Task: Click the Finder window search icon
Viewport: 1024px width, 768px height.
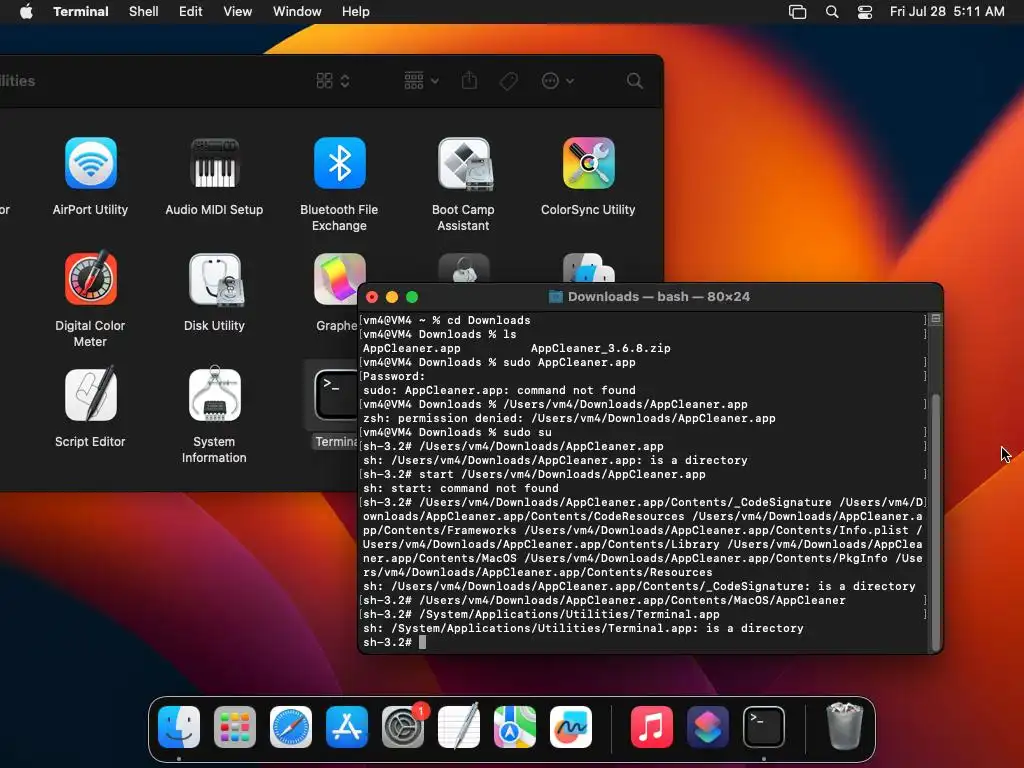Action: tap(634, 81)
